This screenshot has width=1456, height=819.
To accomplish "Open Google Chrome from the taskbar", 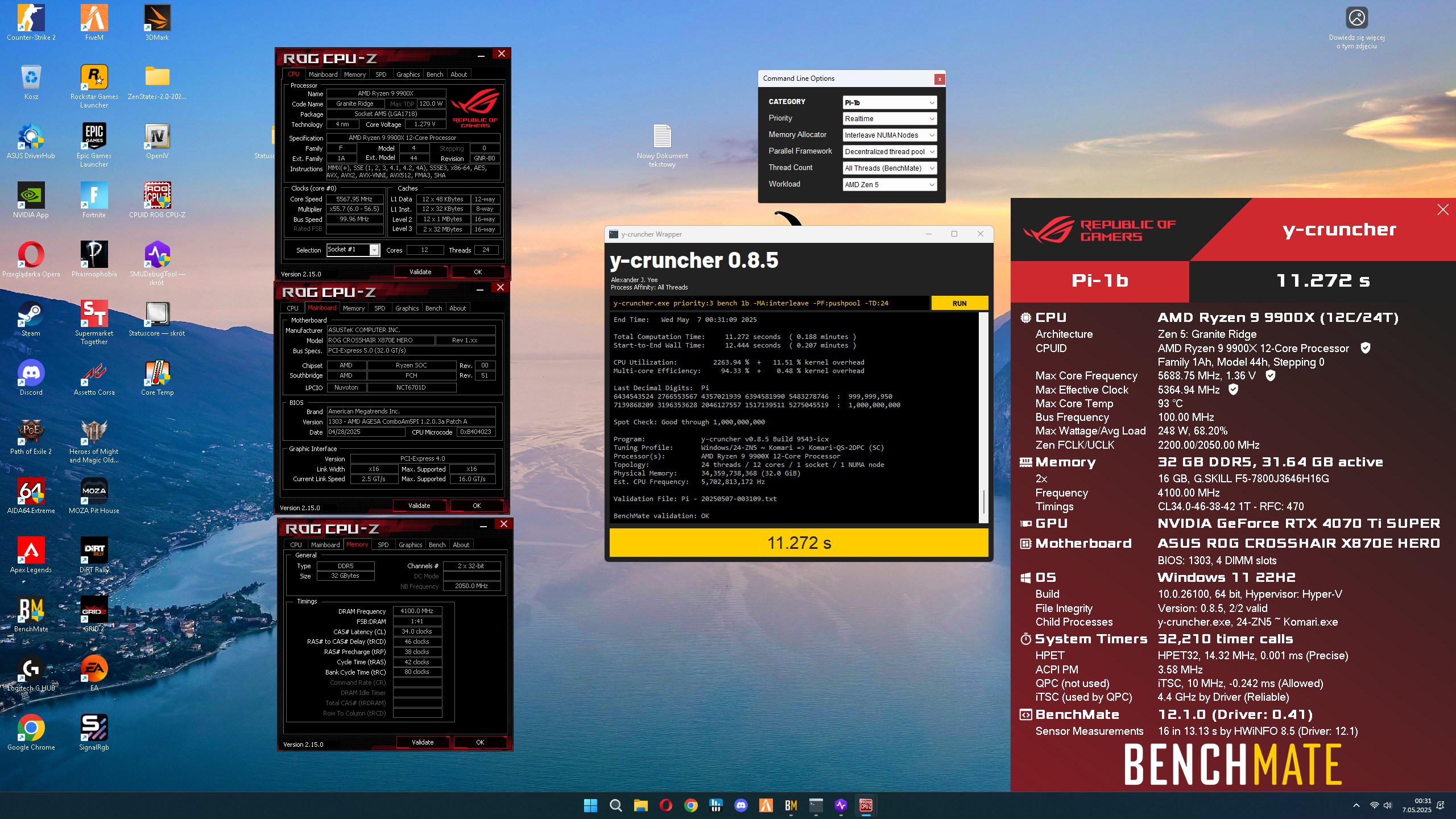I will click(x=690, y=805).
